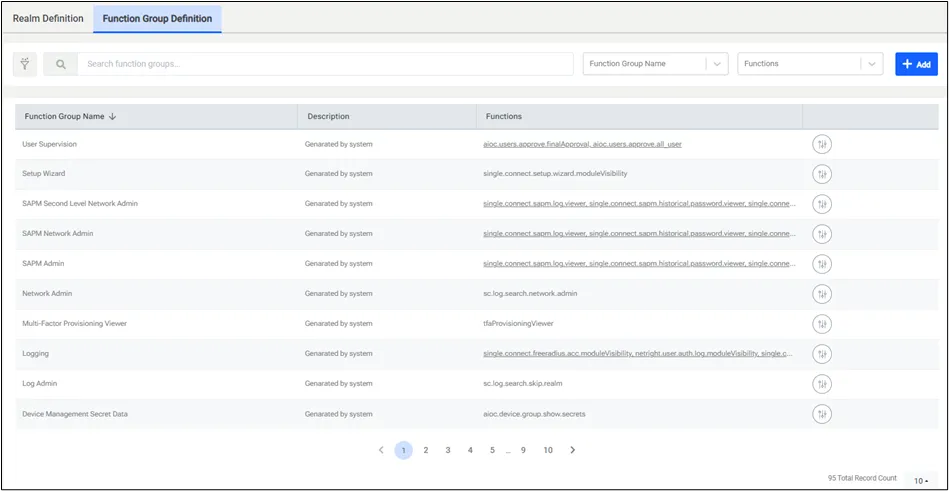Open User Supervision functions link
This screenshot has width=949, height=491.
(x=582, y=144)
